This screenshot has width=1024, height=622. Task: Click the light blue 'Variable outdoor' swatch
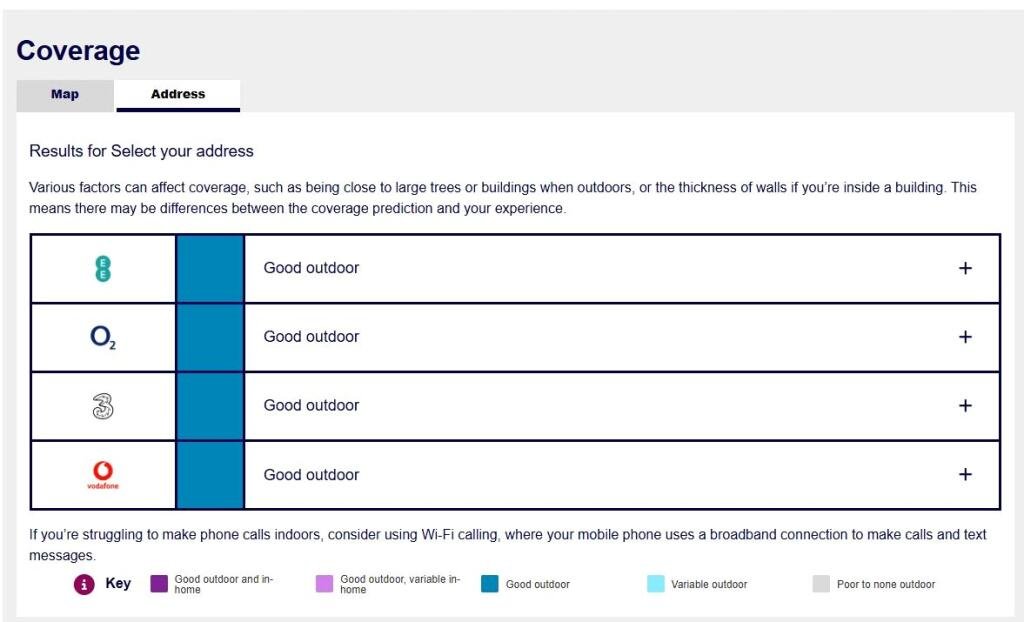click(x=655, y=584)
